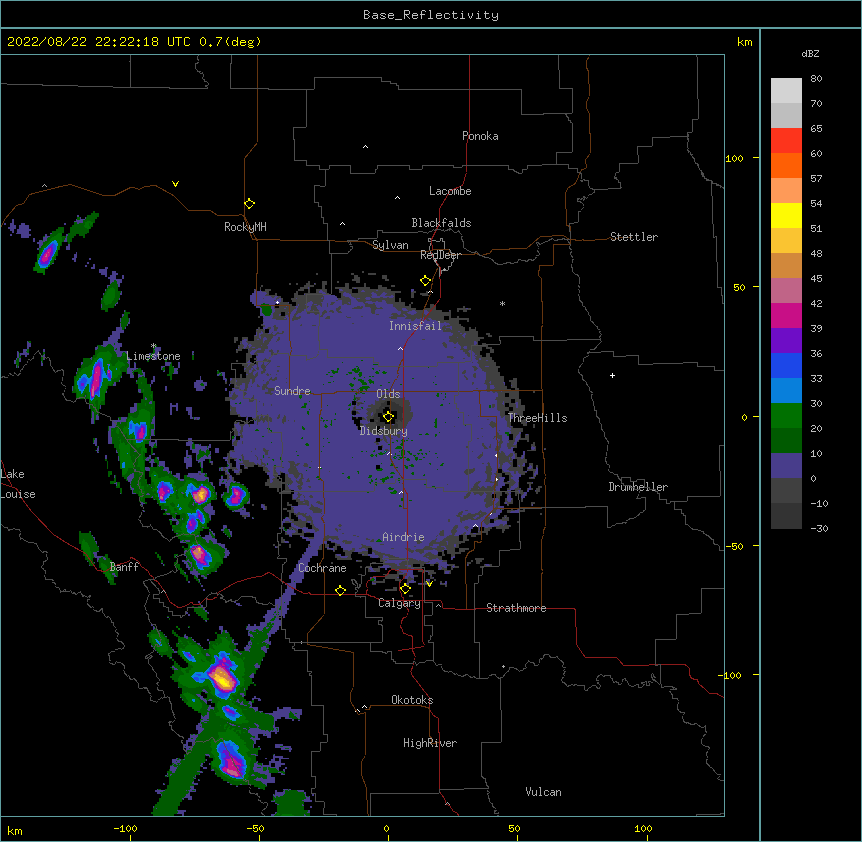
Task: Click the Lake Louise label
Action: point(18,484)
